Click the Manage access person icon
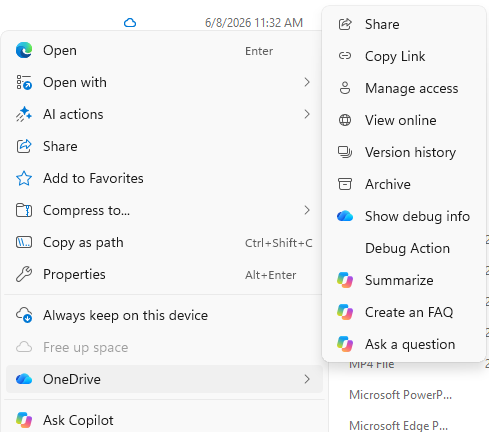Viewport: 489px width, 432px height. point(345,88)
